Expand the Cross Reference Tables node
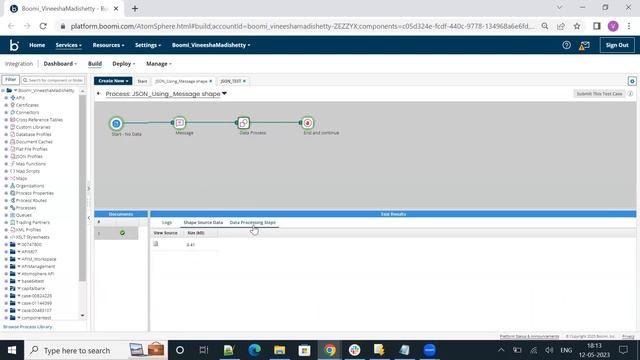Image resolution: width=640 pixels, height=360 pixels. tap(6, 120)
